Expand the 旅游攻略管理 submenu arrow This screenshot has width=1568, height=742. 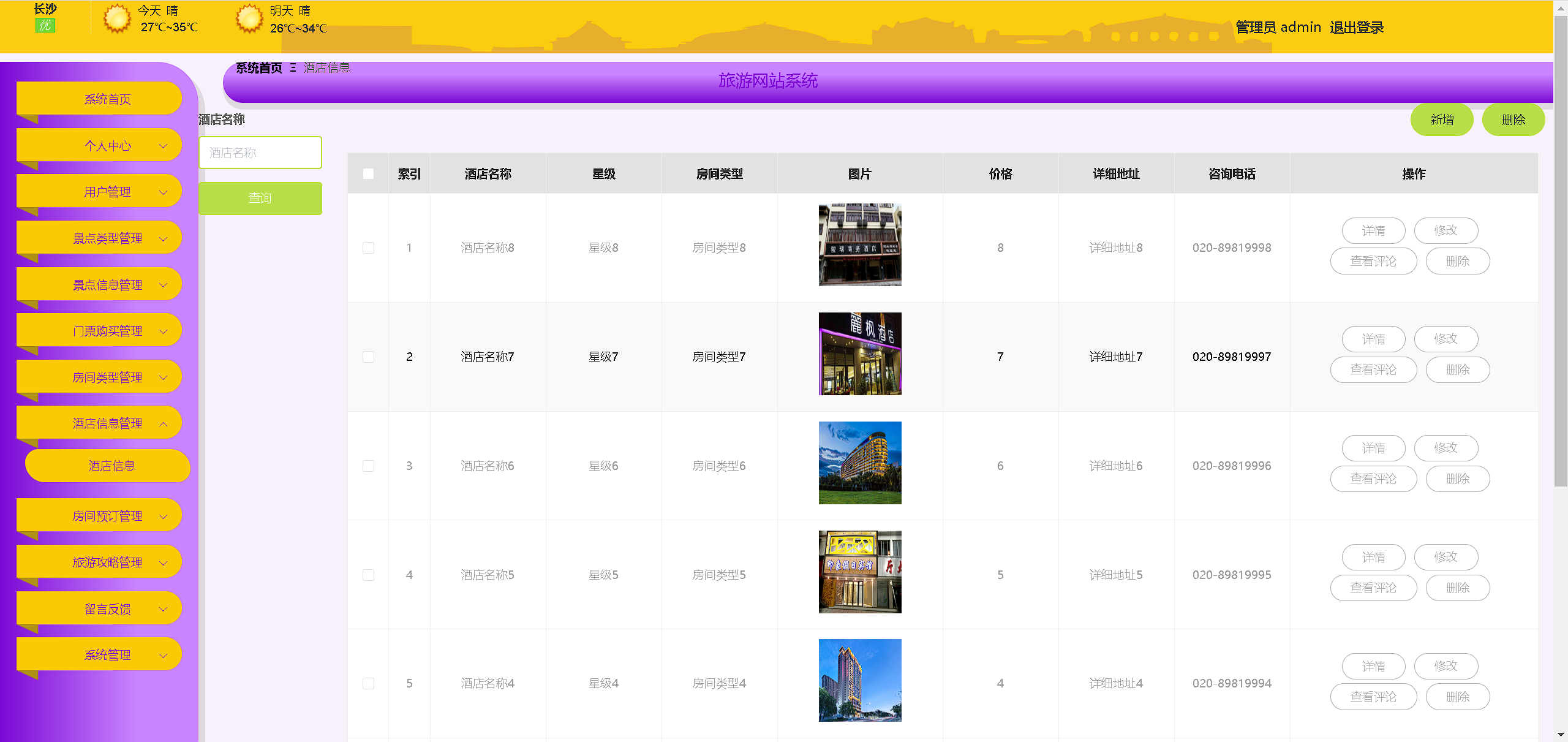(x=164, y=563)
